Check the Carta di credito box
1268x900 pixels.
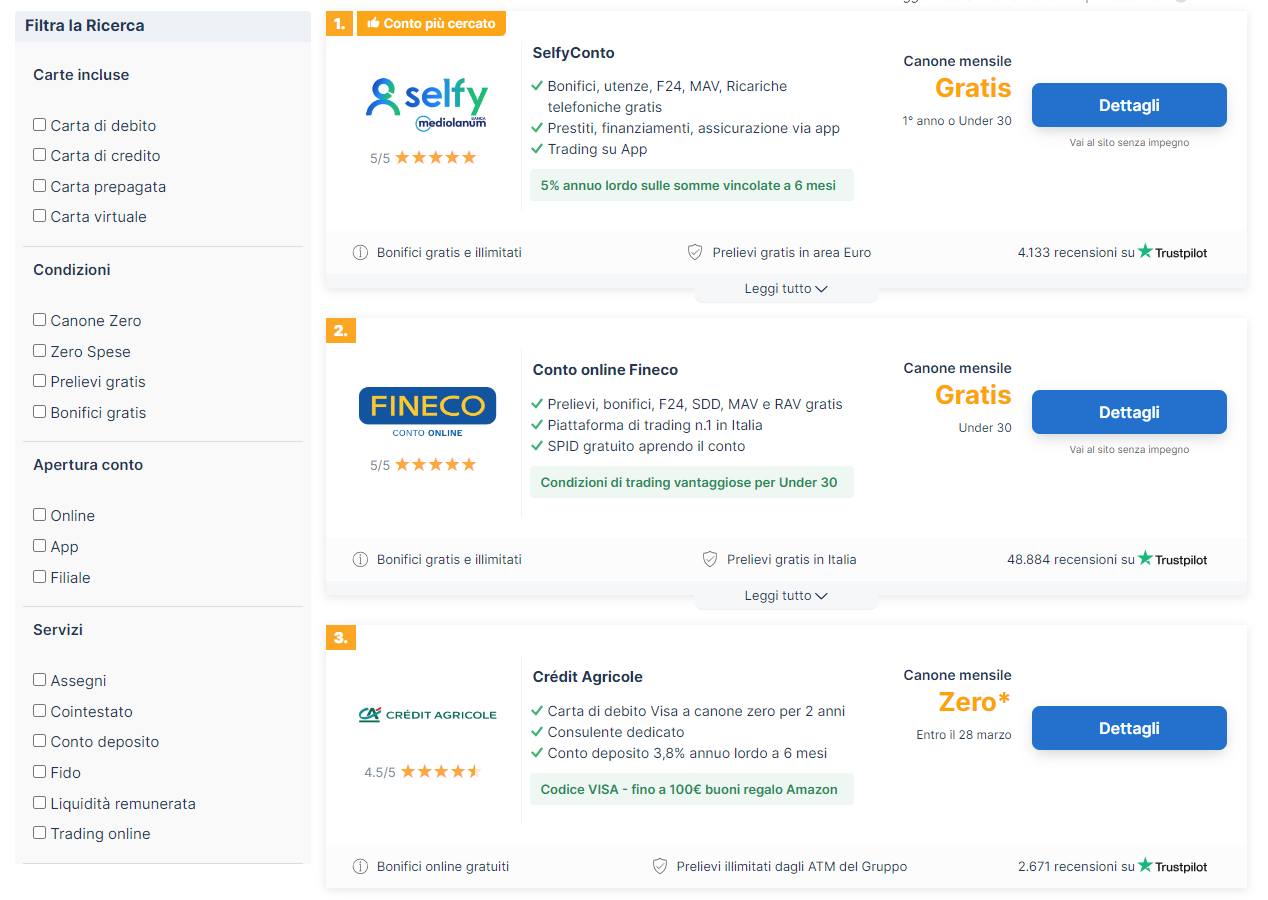[x=40, y=155]
